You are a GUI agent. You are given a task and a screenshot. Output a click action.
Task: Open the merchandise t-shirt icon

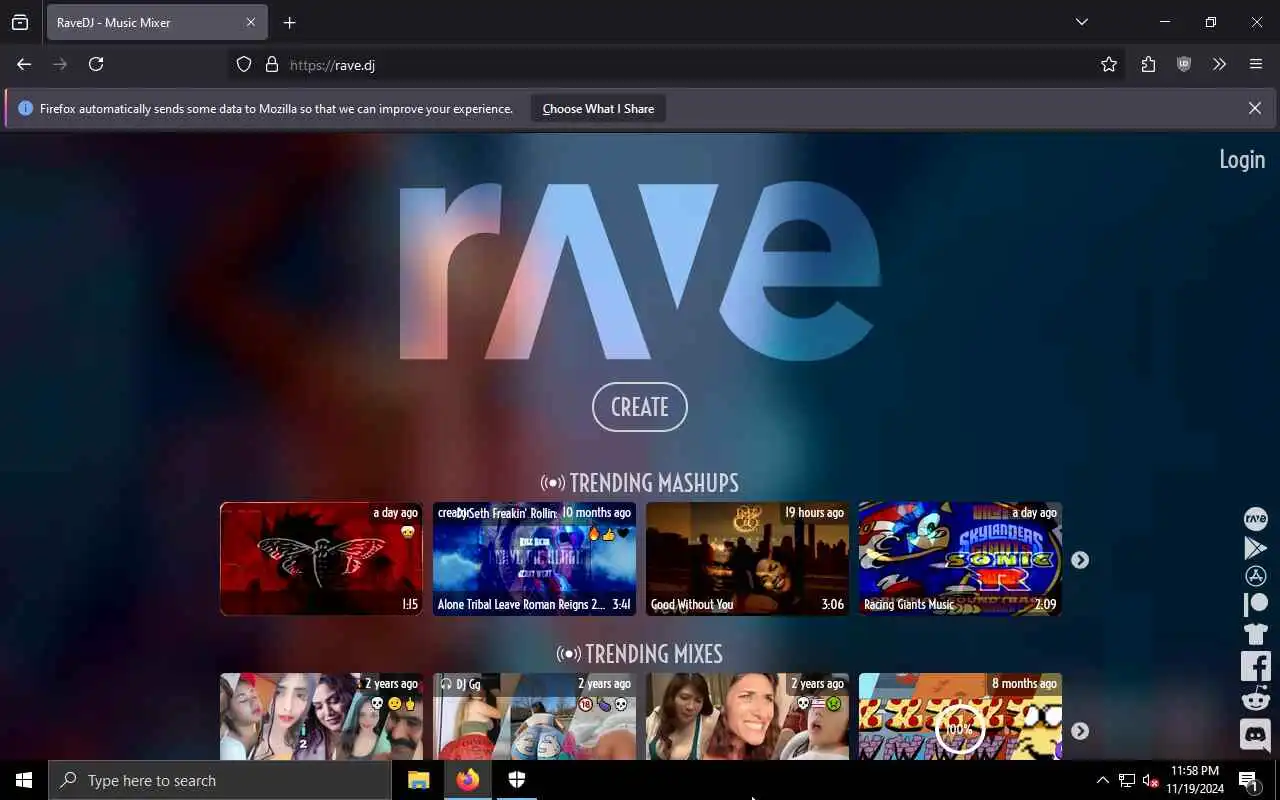(1255, 634)
